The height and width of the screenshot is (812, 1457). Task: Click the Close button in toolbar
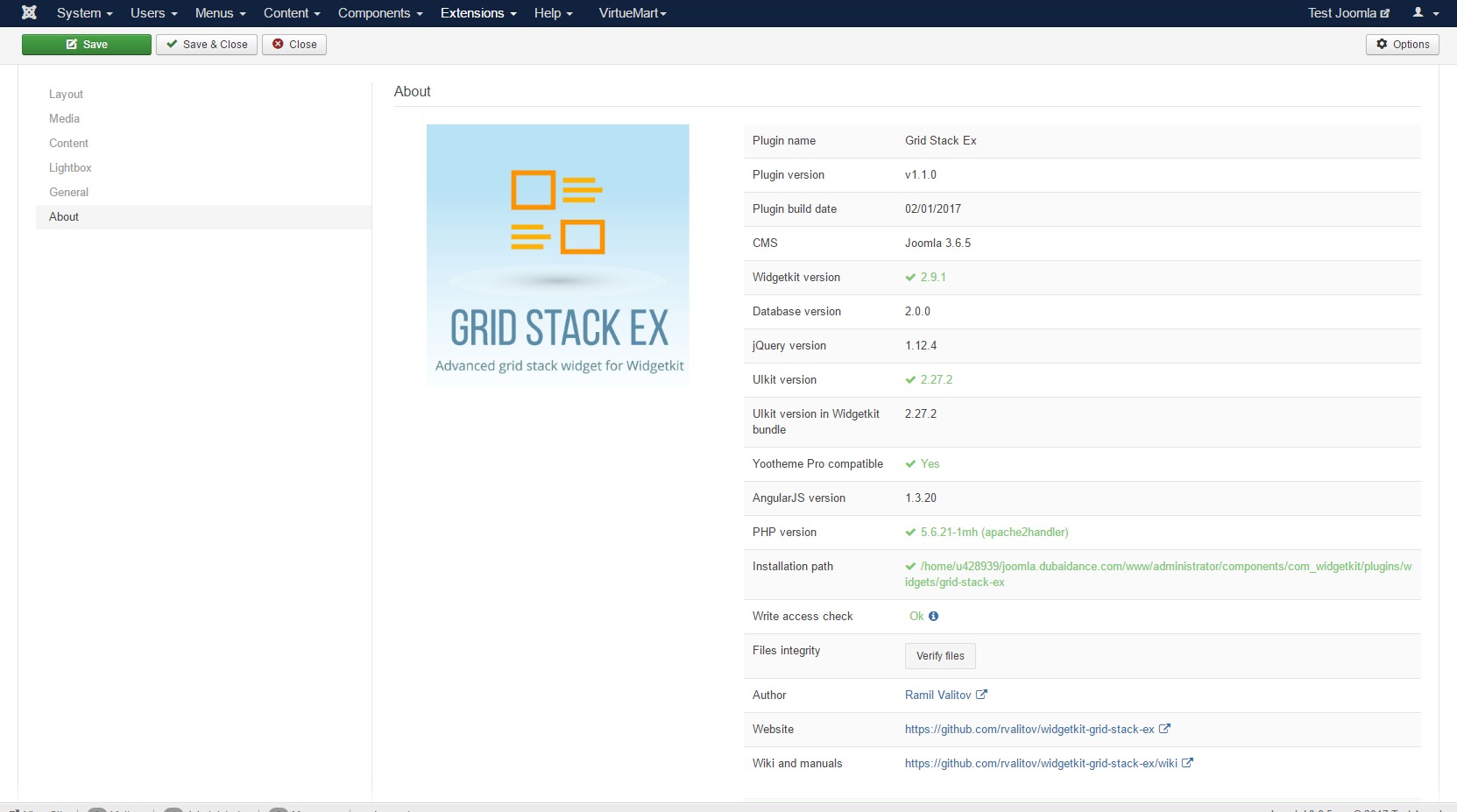tap(294, 45)
